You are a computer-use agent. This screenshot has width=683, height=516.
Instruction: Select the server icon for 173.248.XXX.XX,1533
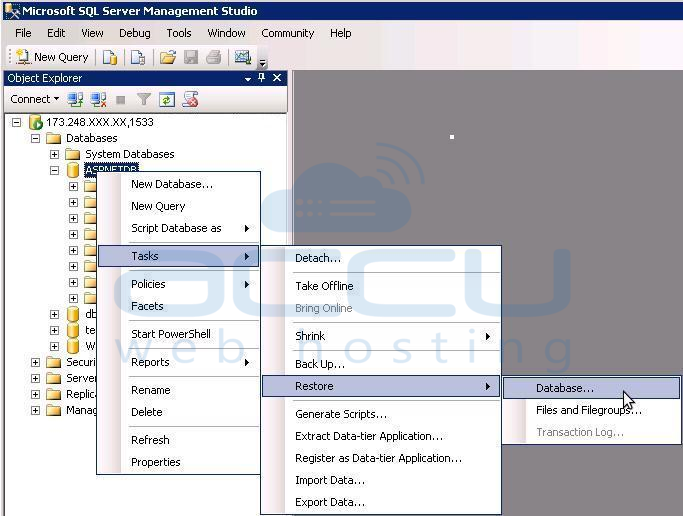tap(36, 122)
